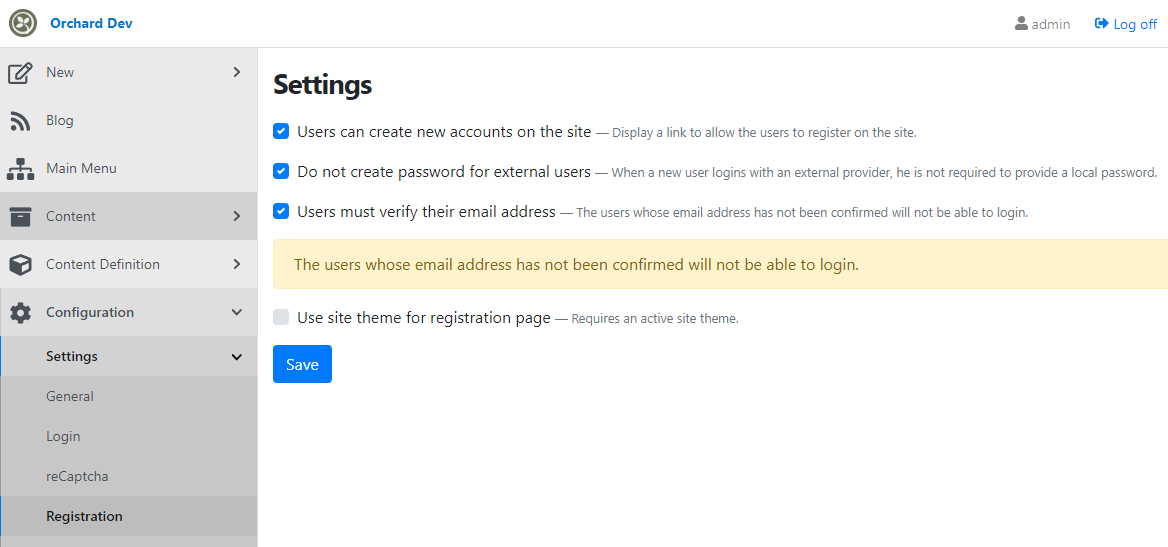Click the Content Definition cube icon
Viewport: 1168px width, 547px height.
pyautogui.click(x=20, y=265)
